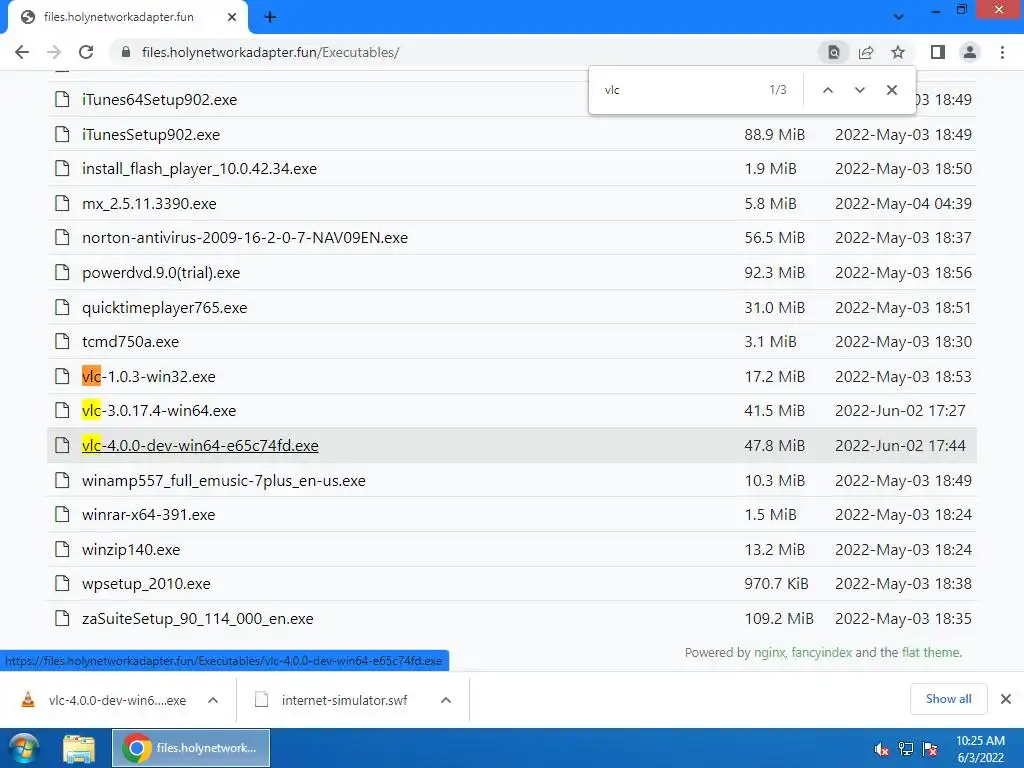The image size is (1024, 768).
Task: Download vlc-3.0.17.4-win64.exe
Action: pyautogui.click(x=159, y=411)
